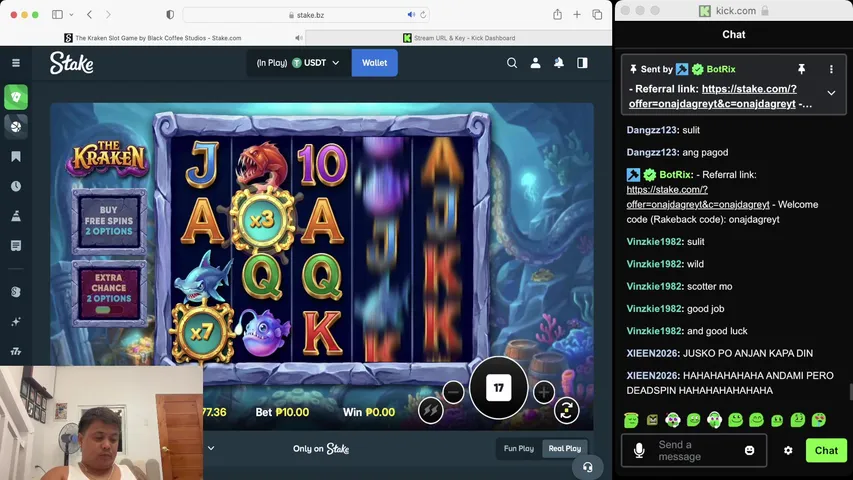Switch to Stream URL & Key tab
853x480 pixels.
coord(459,38)
